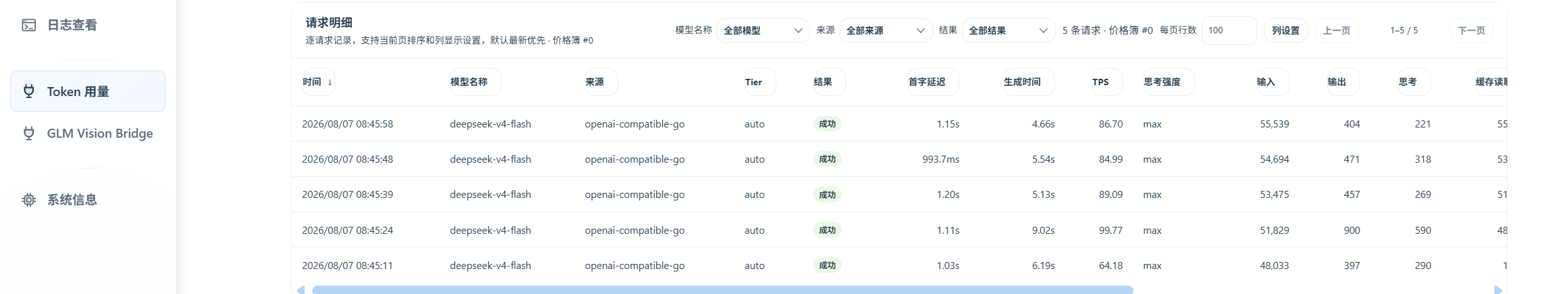1568x294 pixels.
Task: Open the 全部模型 model filter dropdown
Action: coord(763,30)
